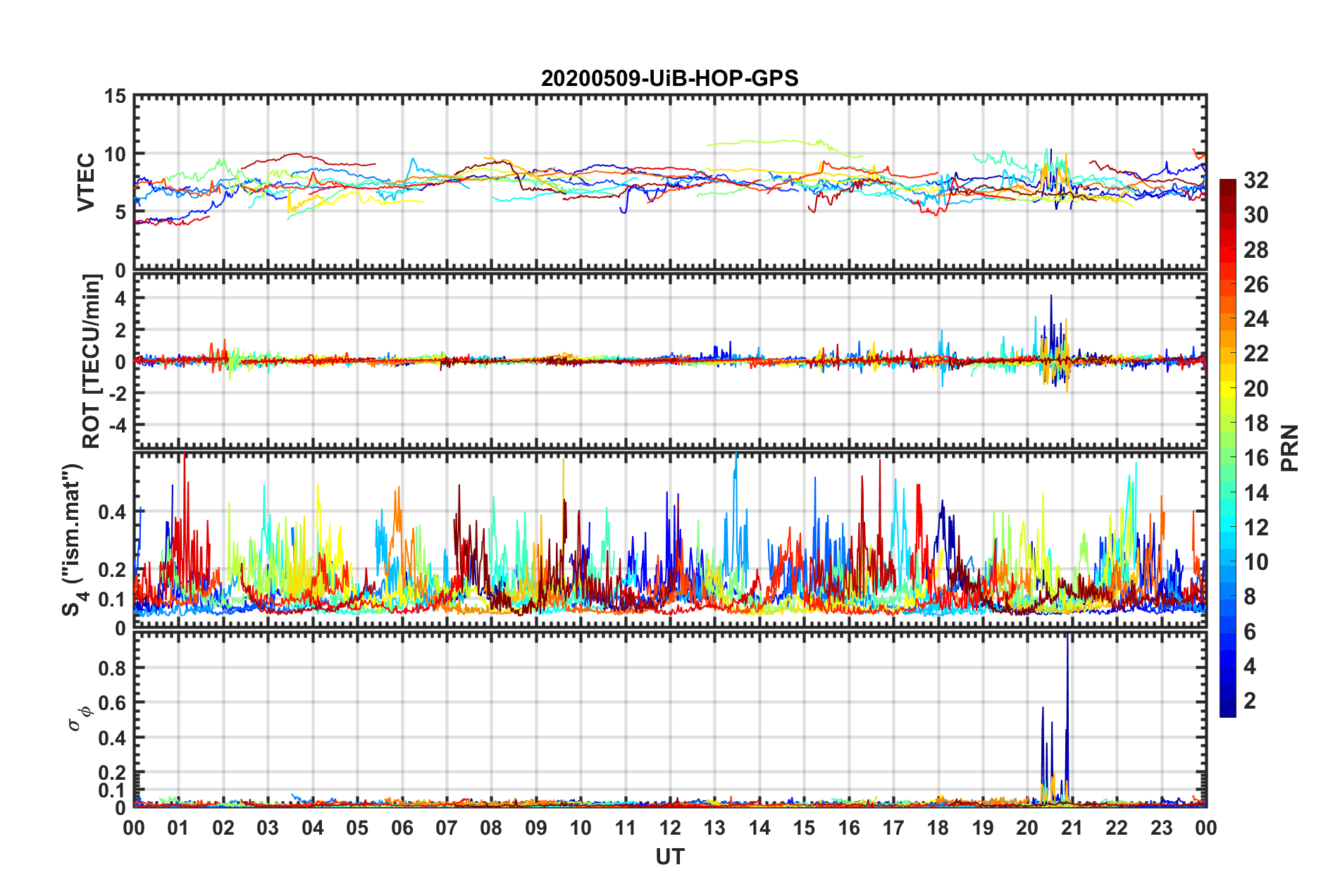Select the 12 tick on the UT axis
Image resolution: width=1340 pixels, height=896 pixels.
coord(669,828)
